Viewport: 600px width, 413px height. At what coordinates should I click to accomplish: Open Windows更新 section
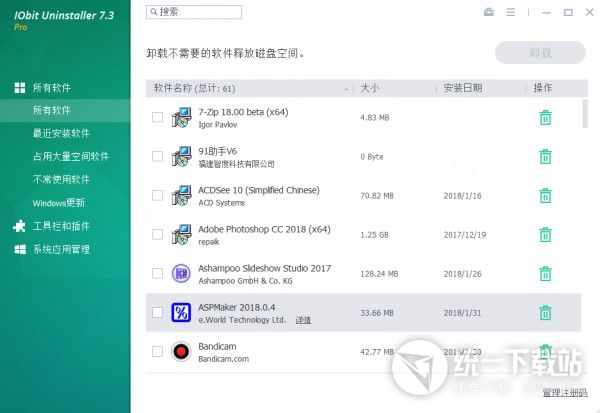[59, 202]
